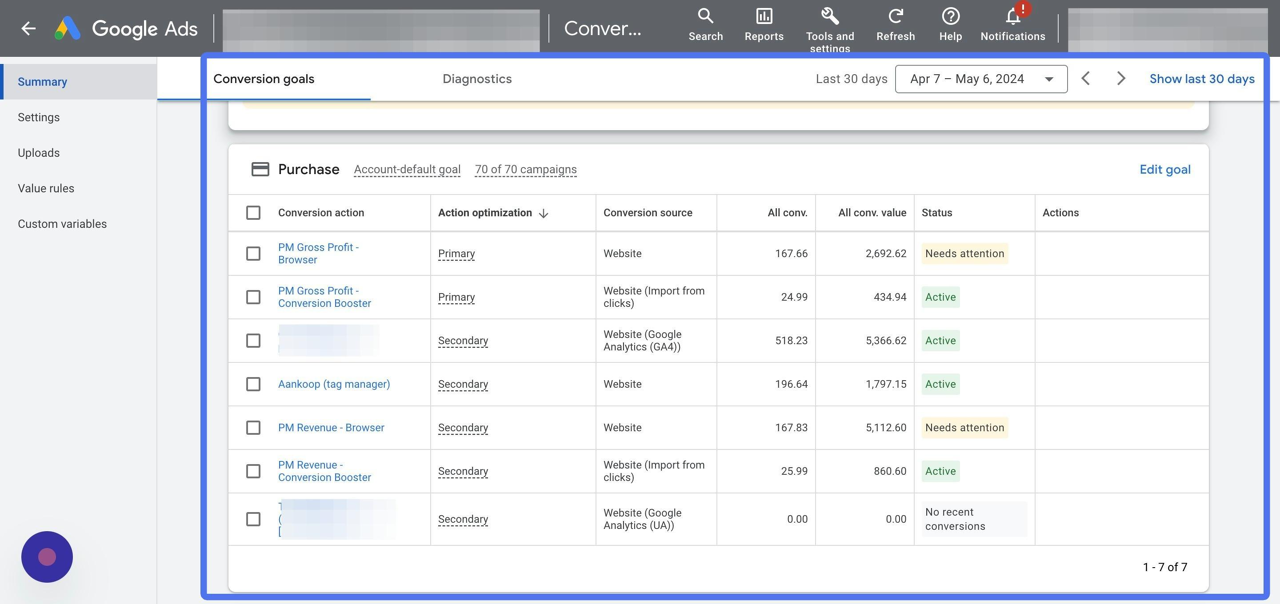Open the Search tool
Image resolution: width=1280 pixels, height=604 pixels.
705,25
